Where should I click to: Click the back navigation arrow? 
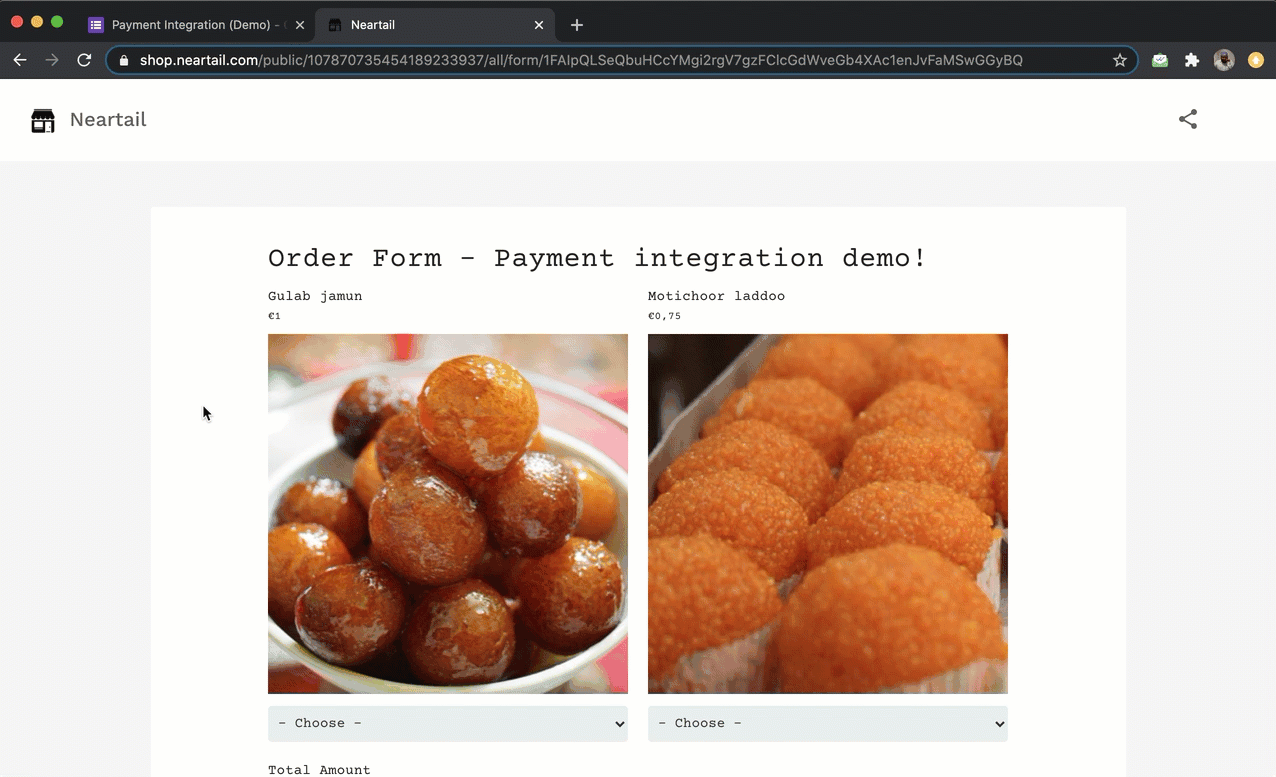click(20, 60)
